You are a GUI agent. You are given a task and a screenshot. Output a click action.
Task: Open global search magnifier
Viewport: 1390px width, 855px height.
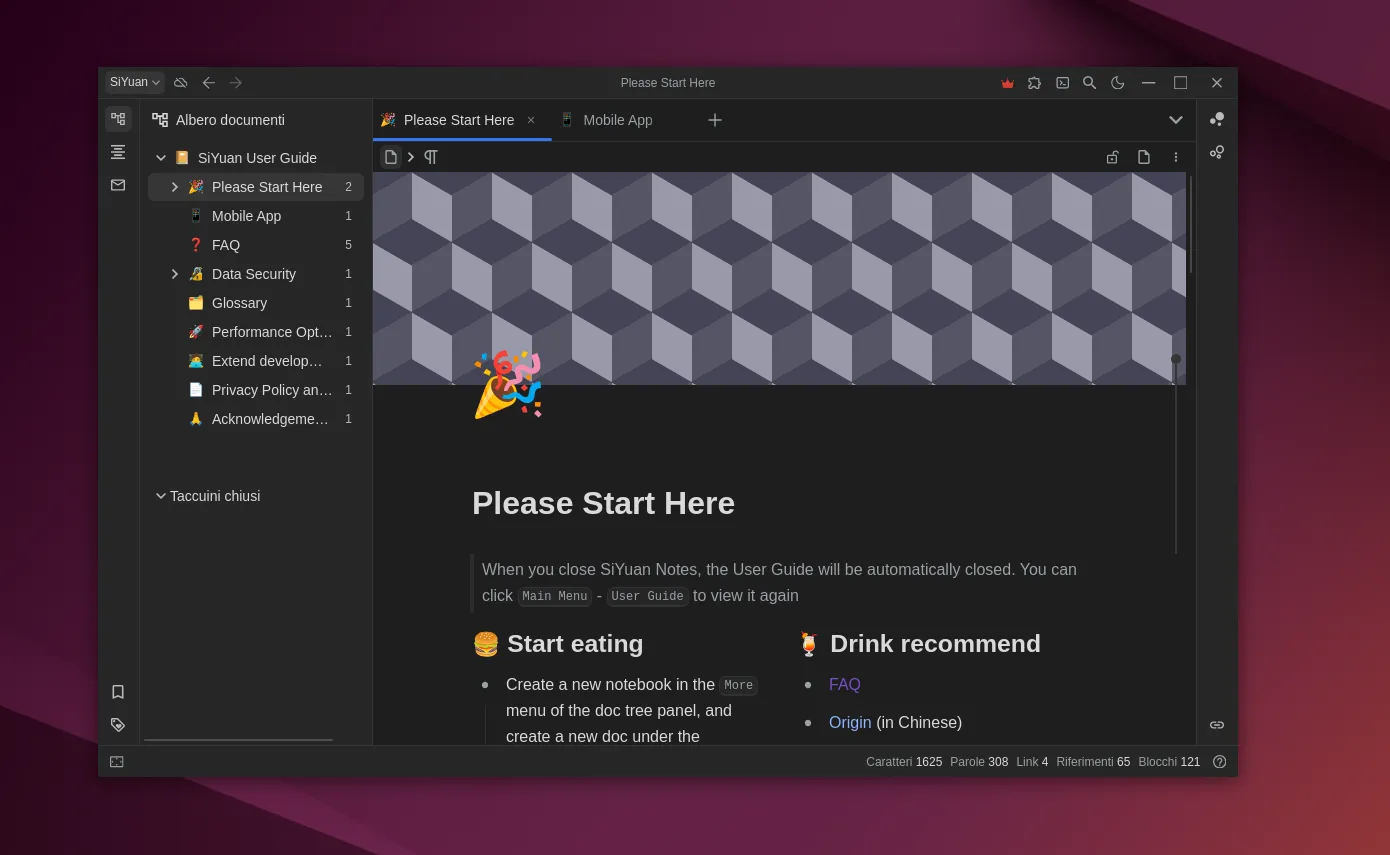click(x=1090, y=83)
